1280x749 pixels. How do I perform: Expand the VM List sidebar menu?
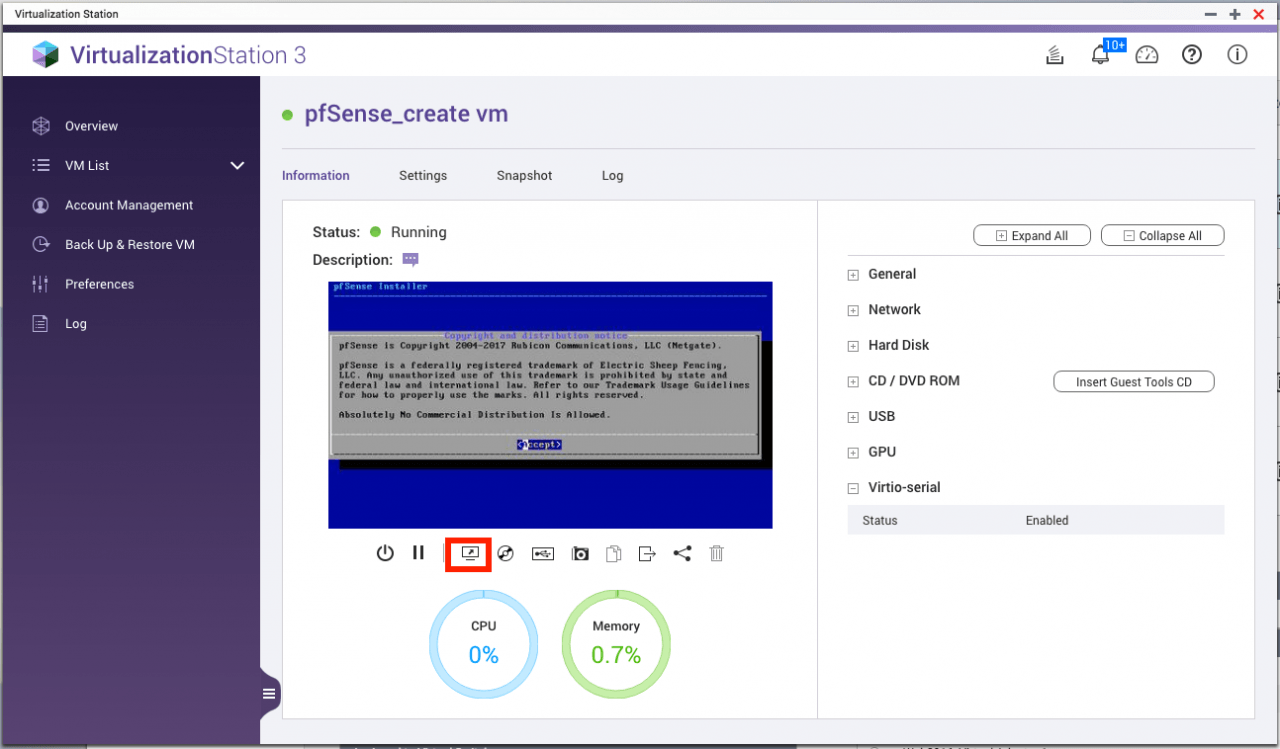click(x=237, y=166)
